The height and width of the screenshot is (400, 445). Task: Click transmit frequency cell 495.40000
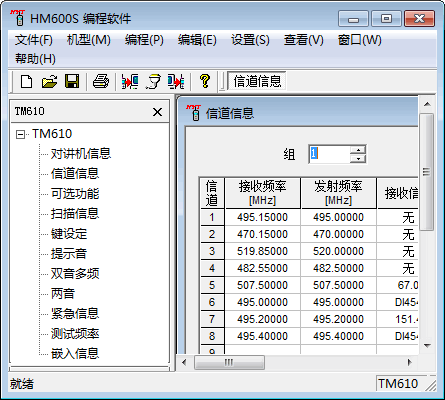click(x=339, y=336)
